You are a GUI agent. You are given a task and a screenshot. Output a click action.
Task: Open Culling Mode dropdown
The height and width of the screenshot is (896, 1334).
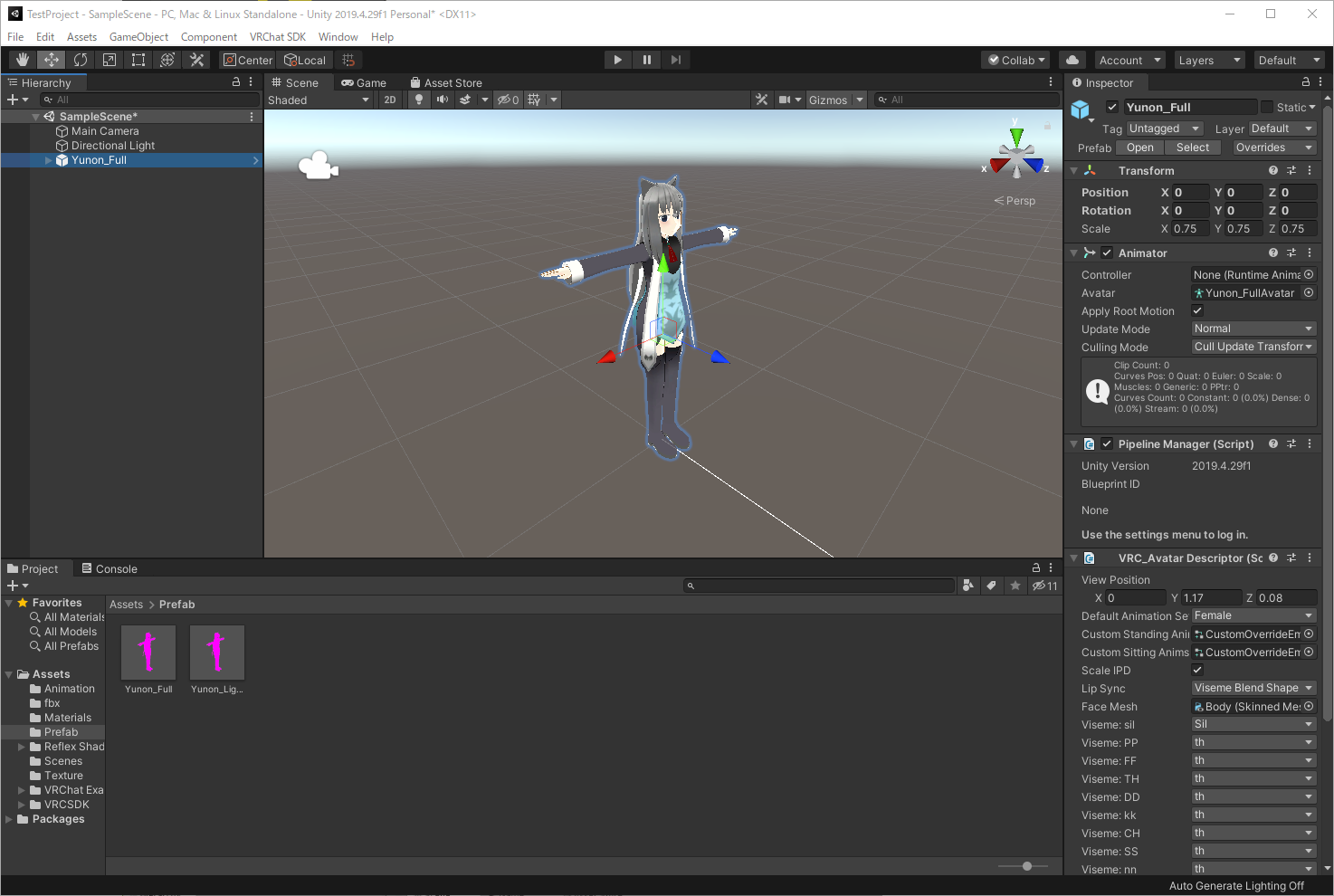1253,347
